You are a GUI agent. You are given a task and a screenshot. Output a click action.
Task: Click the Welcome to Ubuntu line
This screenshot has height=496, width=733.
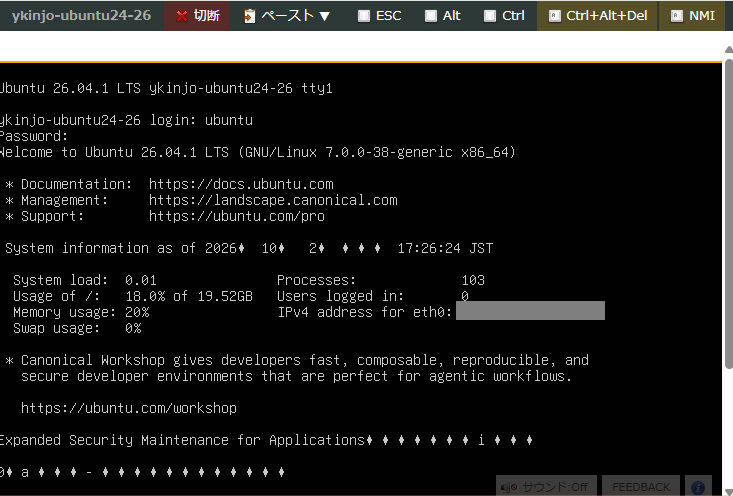click(x=258, y=152)
